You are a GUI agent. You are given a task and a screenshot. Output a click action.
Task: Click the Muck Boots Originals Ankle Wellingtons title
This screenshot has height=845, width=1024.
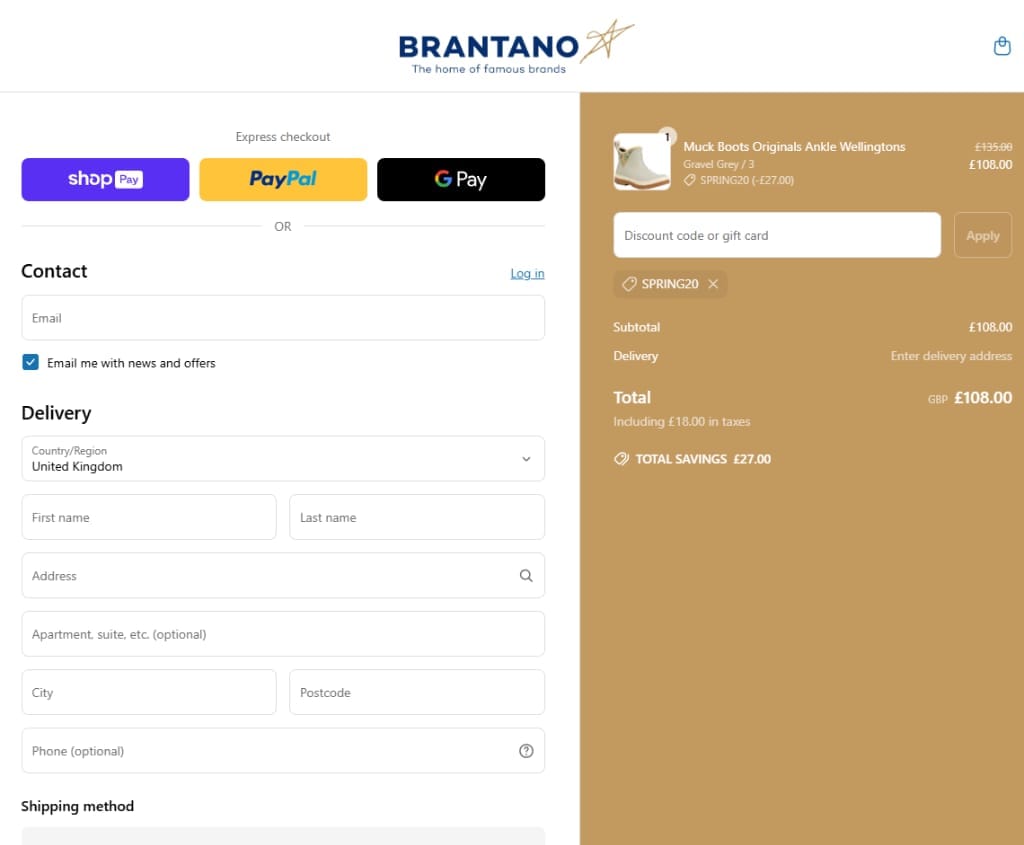[794, 146]
